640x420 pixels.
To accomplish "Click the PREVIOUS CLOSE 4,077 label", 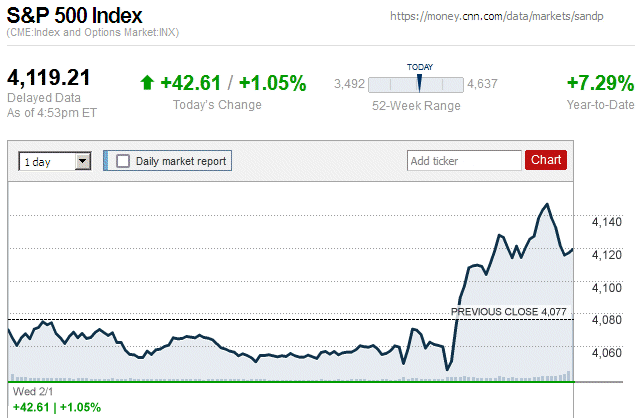I will pyautogui.click(x=509, y=312).
